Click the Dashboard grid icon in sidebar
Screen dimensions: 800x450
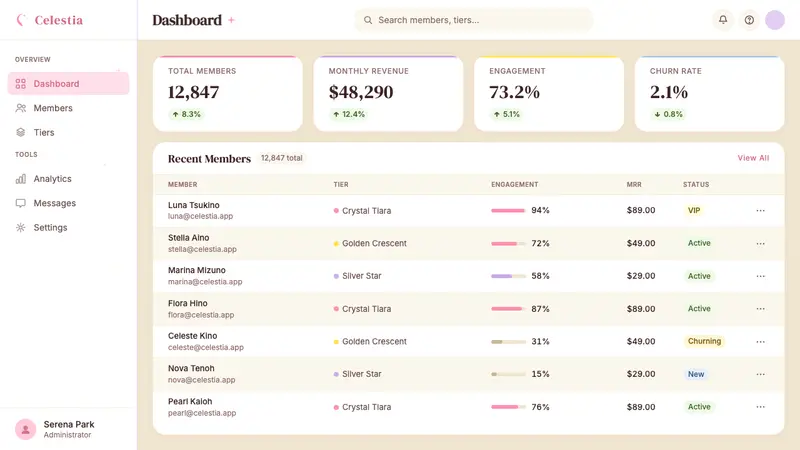(x=20, y=84)
